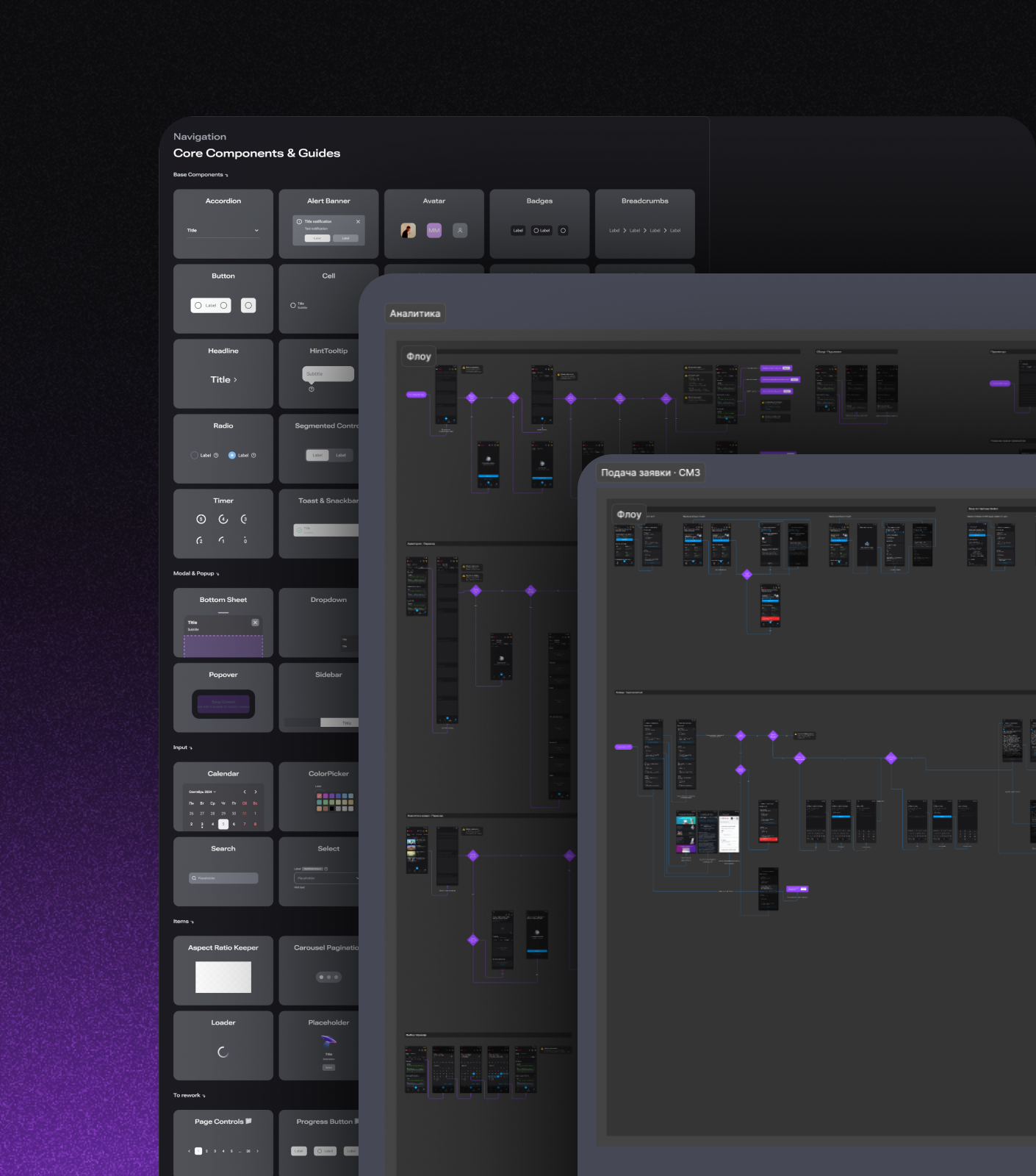Click the purple MM avatar
This screenshot has height=1176, width=1036.
pyautogui.click(x=434, y=230)
